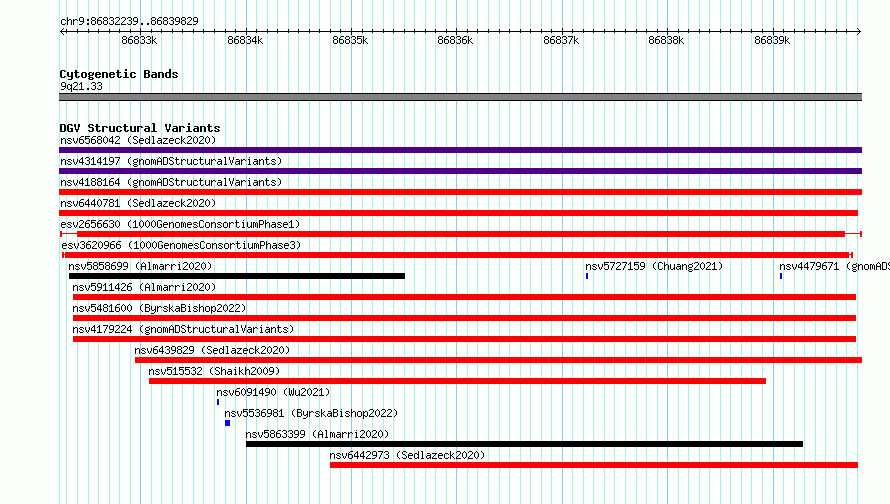Viewport: 890px width, 504px height.
Task: Click the DGV Structural Variants track title
Action: (x=140, y=128)
